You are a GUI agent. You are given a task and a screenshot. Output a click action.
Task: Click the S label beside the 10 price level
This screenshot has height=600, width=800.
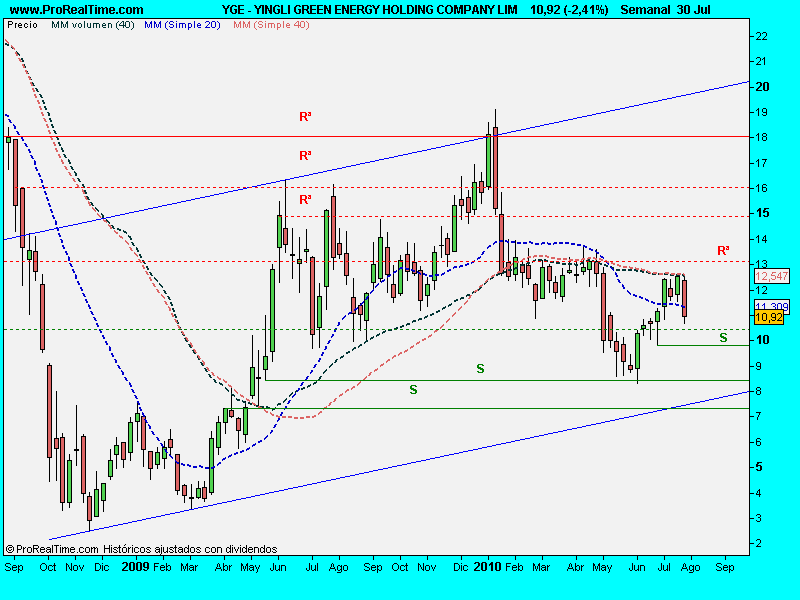click(x=723, y=338)
